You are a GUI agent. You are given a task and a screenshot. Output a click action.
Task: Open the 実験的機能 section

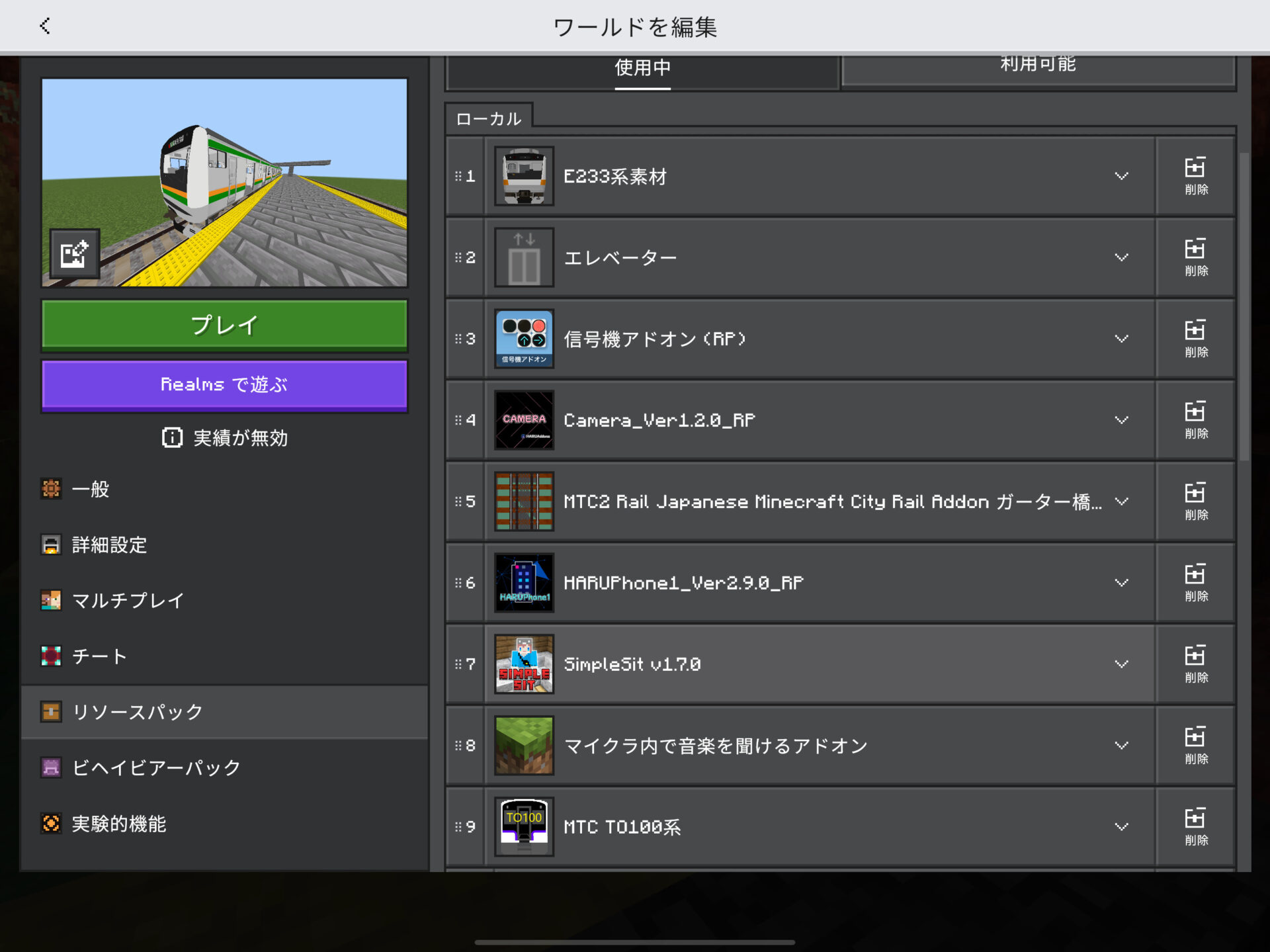[x=225, y=824]
